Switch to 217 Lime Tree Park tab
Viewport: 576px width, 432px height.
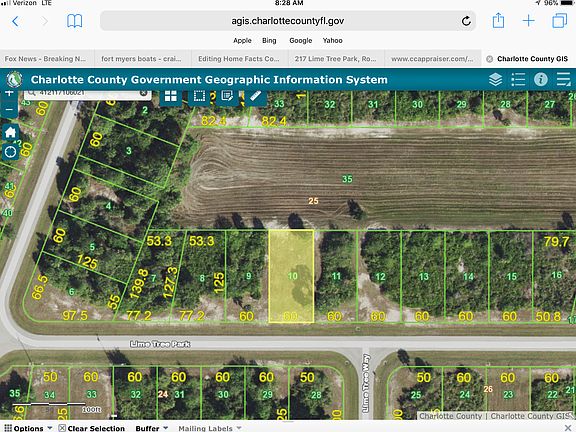(335, 59)
